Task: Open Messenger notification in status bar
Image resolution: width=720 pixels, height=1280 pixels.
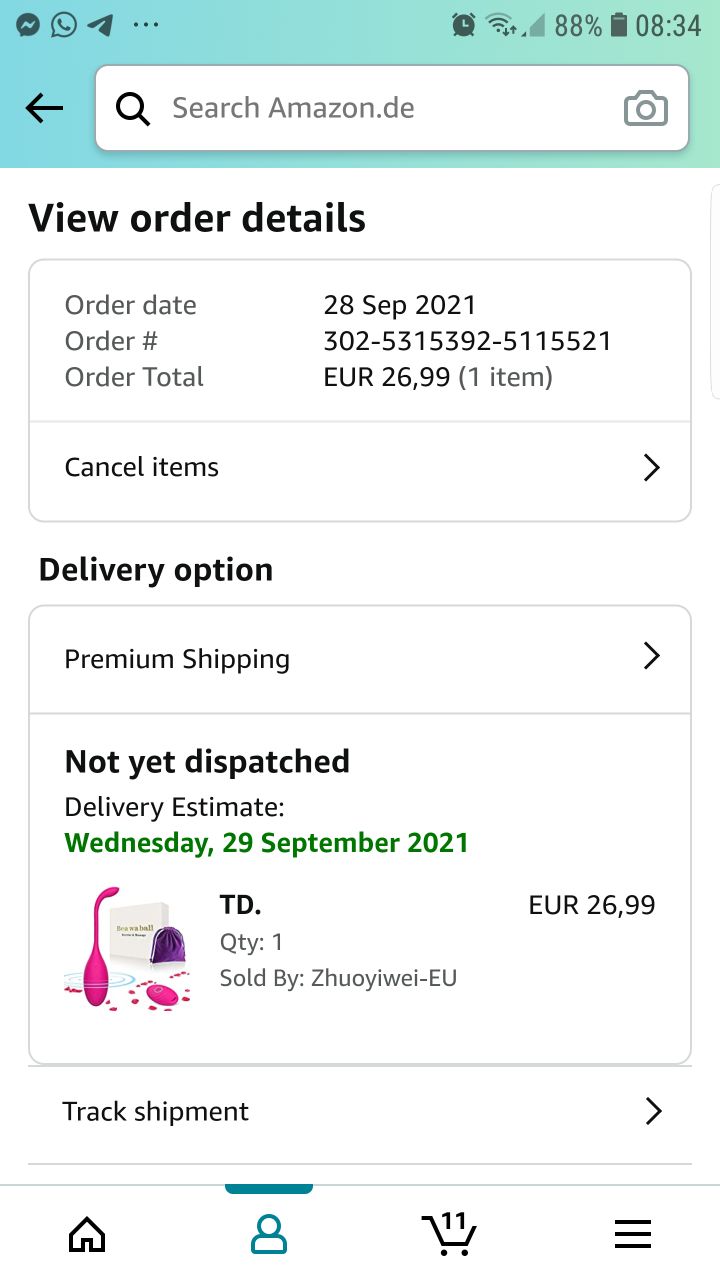Action: (x=29, y=25)
